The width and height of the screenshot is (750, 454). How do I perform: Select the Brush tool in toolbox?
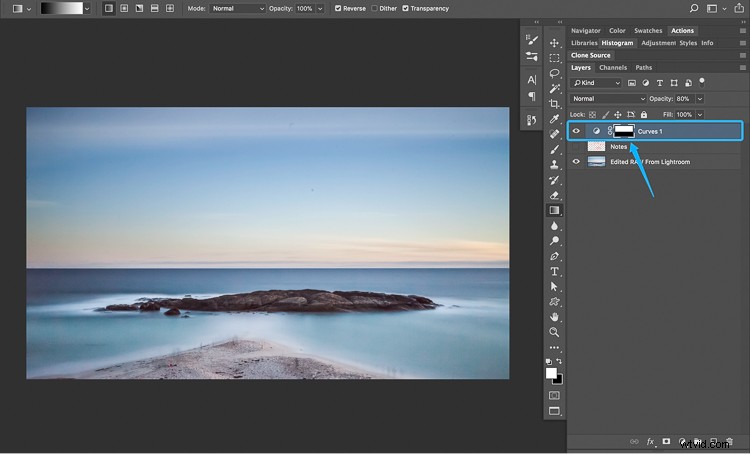click(554, 150)
